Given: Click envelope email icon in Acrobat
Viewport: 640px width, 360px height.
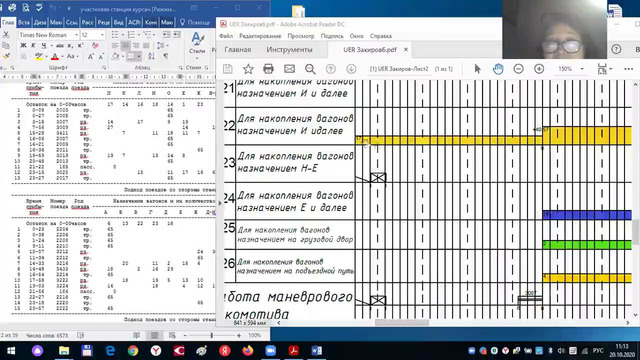Looking at the screenshot, I should click(289, 69).
